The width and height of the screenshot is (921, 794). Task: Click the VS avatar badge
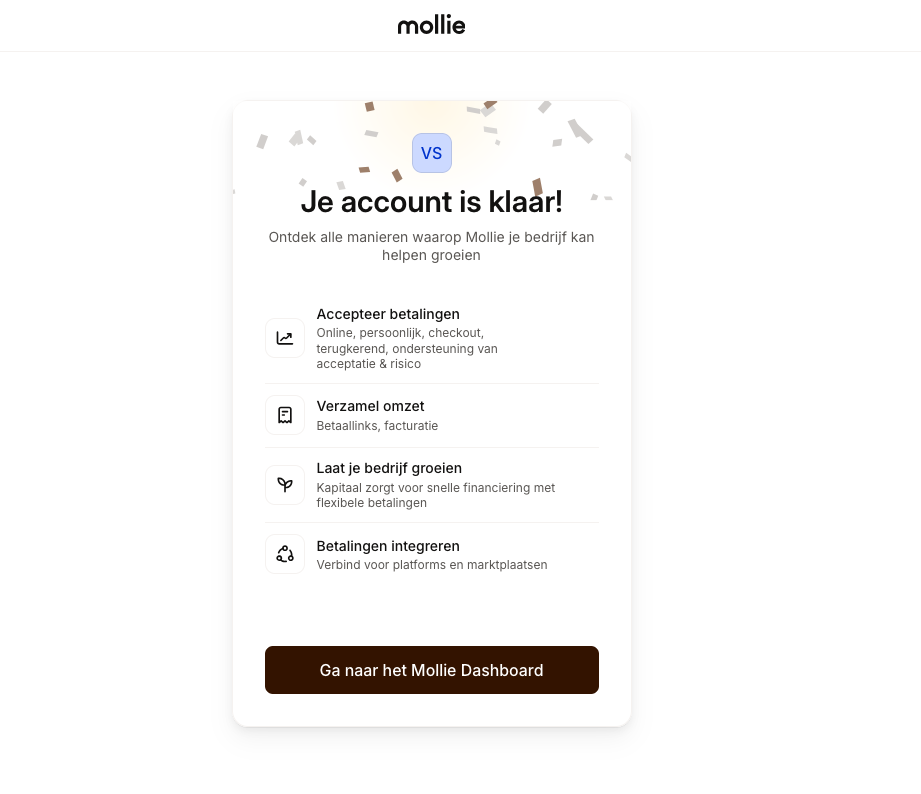[432, 153]
